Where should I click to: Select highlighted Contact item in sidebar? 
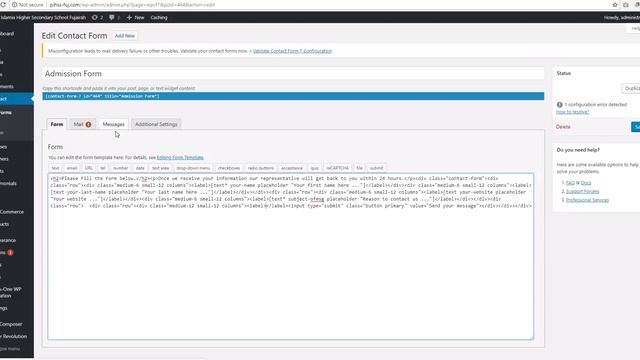point(17,99)
